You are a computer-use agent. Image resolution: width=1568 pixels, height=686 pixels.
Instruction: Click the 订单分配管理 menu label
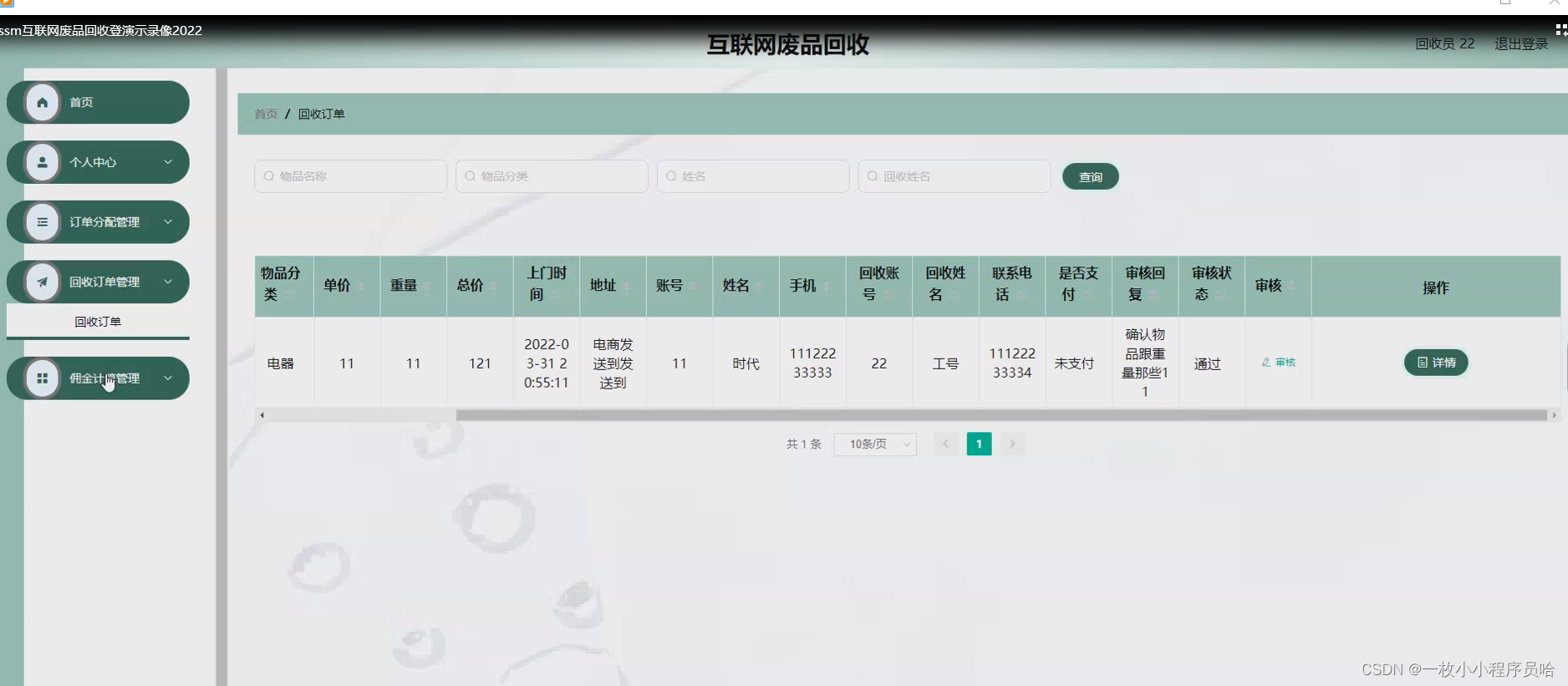104,222
